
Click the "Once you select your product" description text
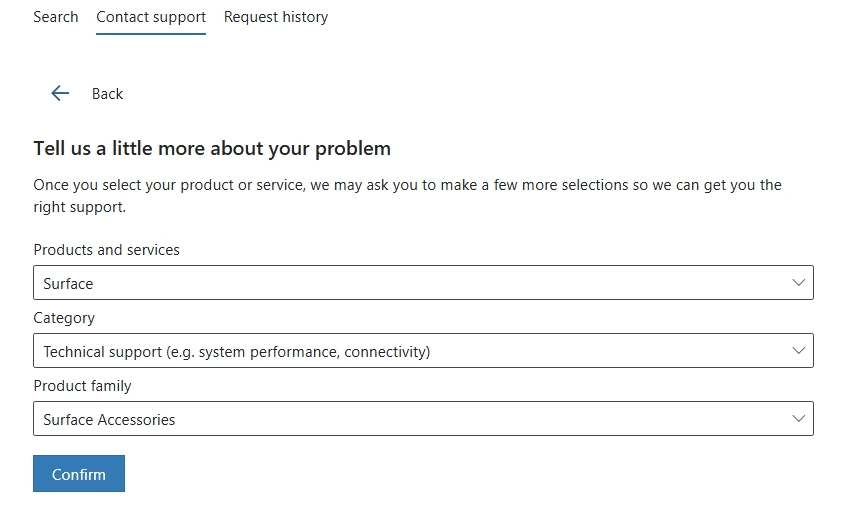pos(407,185)
